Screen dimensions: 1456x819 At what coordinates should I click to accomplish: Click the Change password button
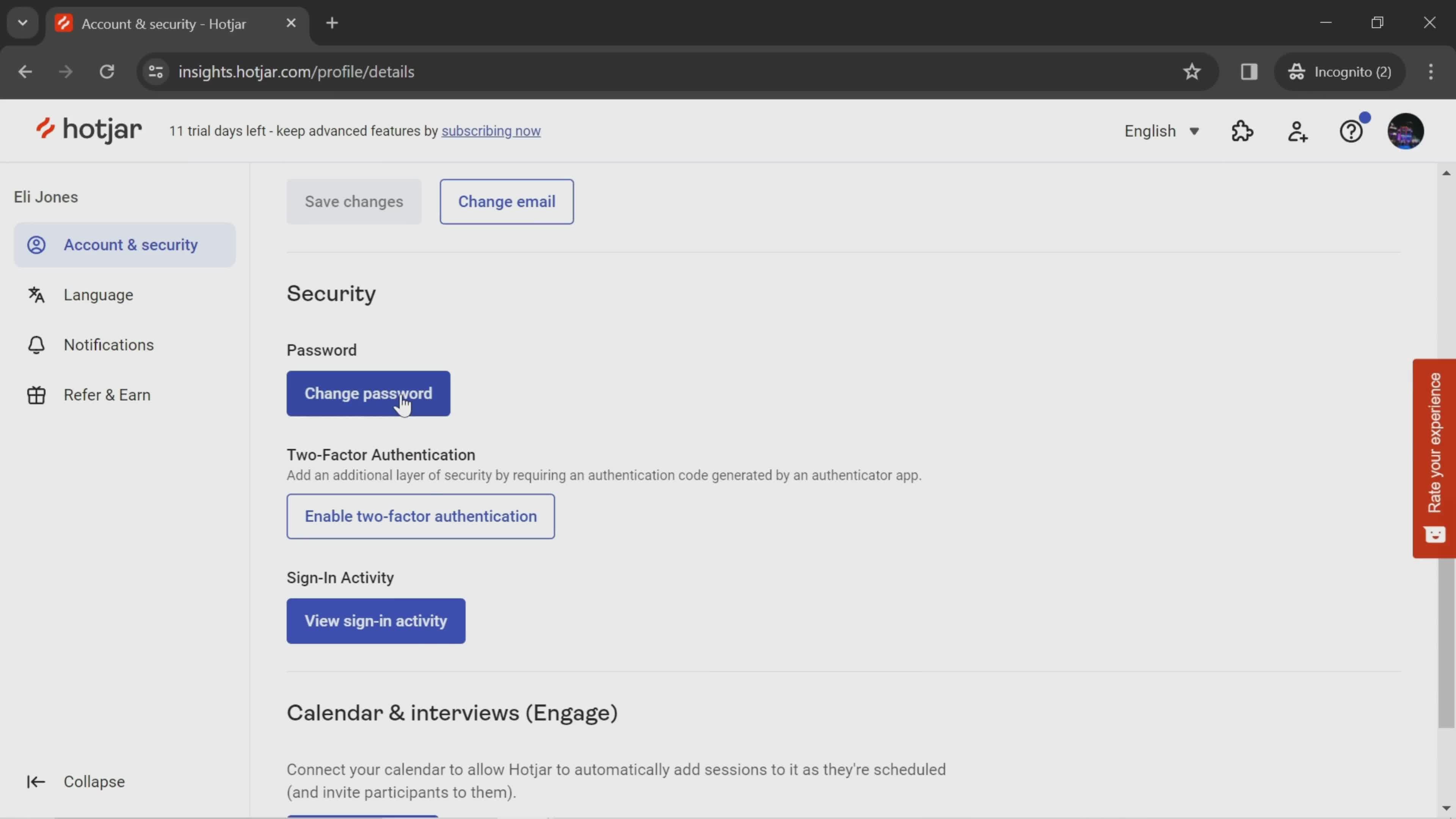click(x=368, y=392)
